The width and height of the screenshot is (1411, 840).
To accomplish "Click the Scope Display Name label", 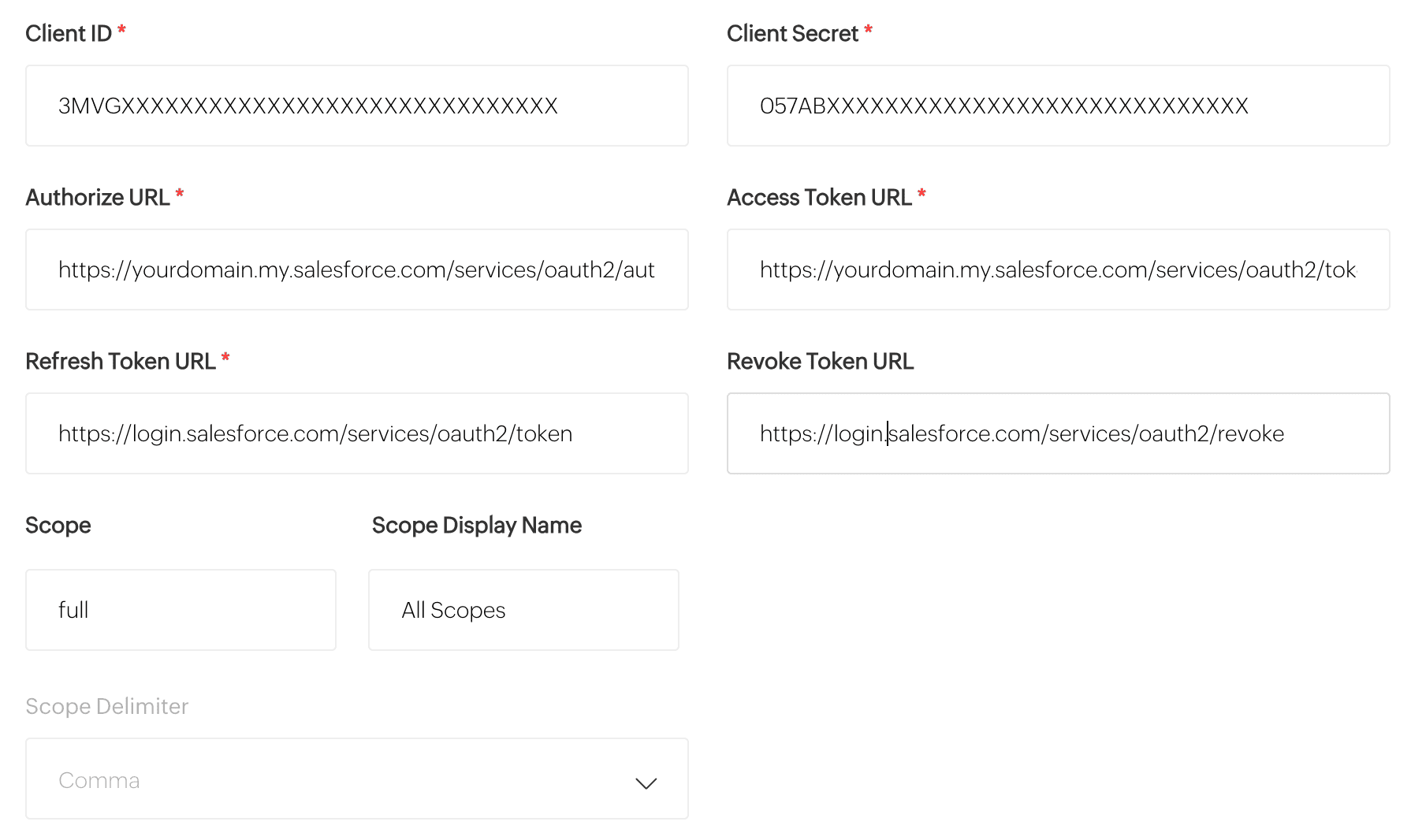I will (477, 525).
